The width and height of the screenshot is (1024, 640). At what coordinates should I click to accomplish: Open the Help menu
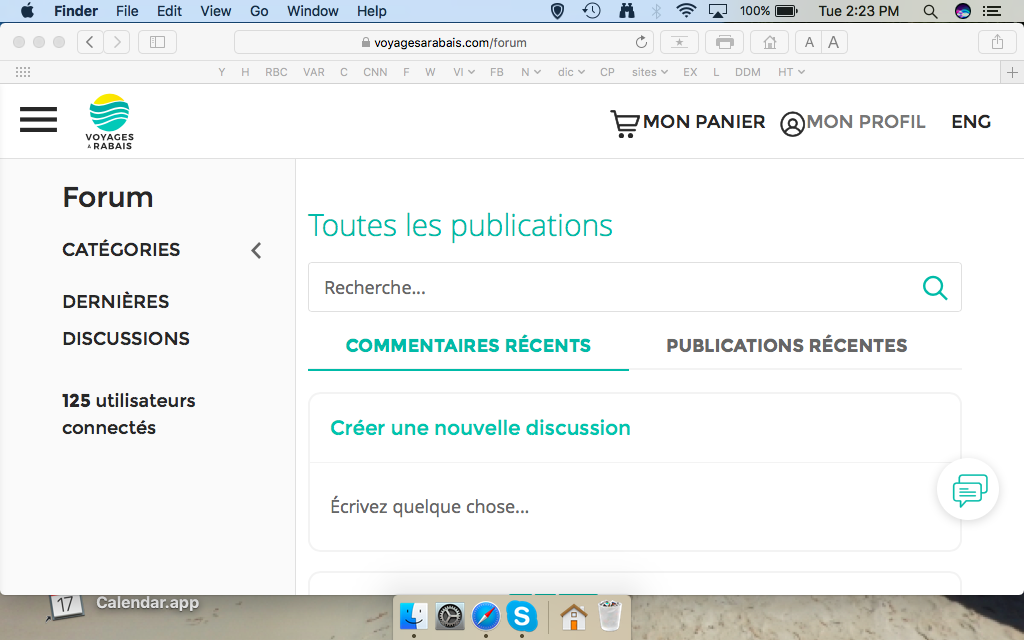click(372, 11)
